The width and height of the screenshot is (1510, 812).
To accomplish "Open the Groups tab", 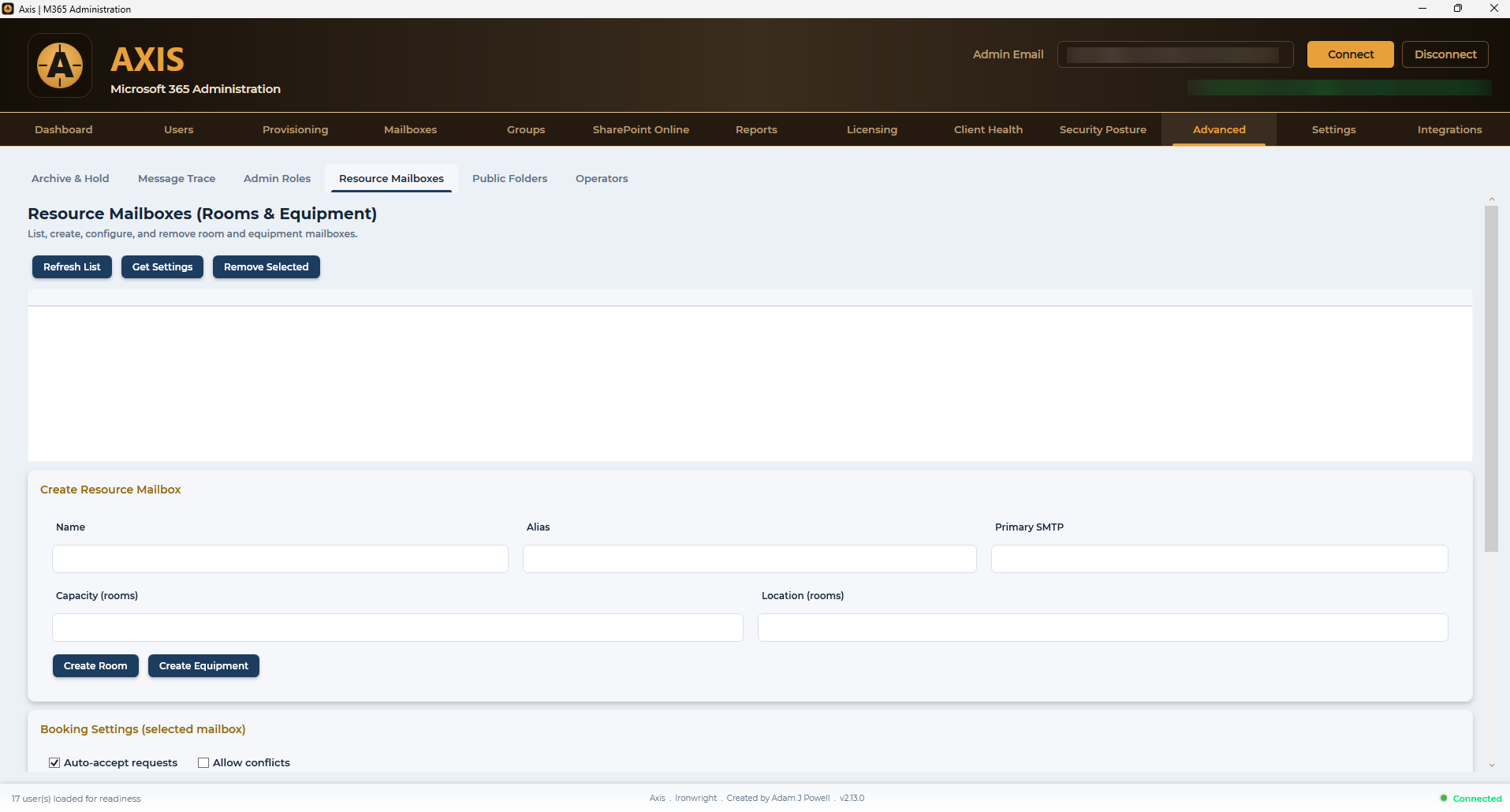I will (x=526, y=129).
